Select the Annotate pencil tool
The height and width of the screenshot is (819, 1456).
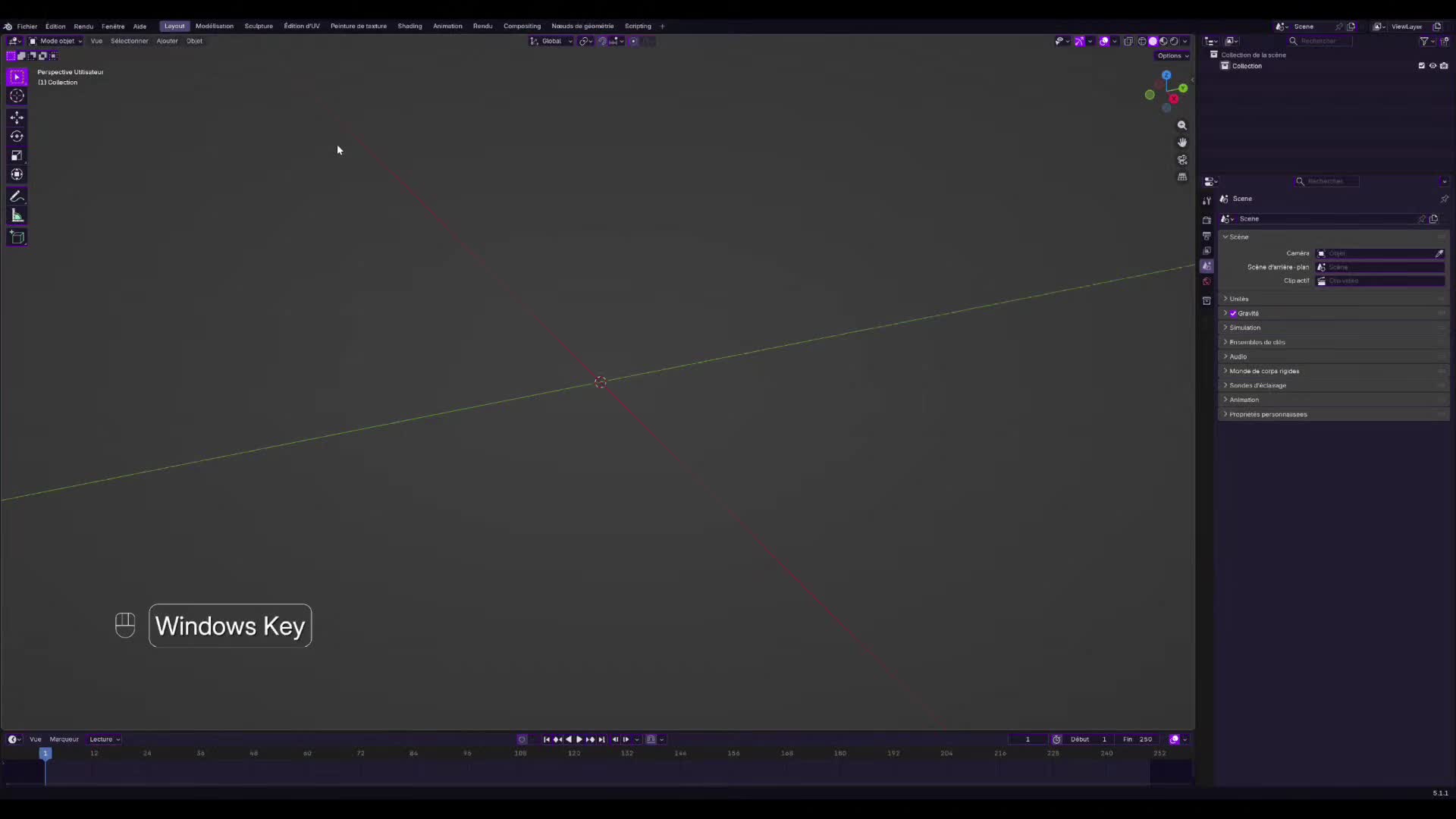(17, 196)
